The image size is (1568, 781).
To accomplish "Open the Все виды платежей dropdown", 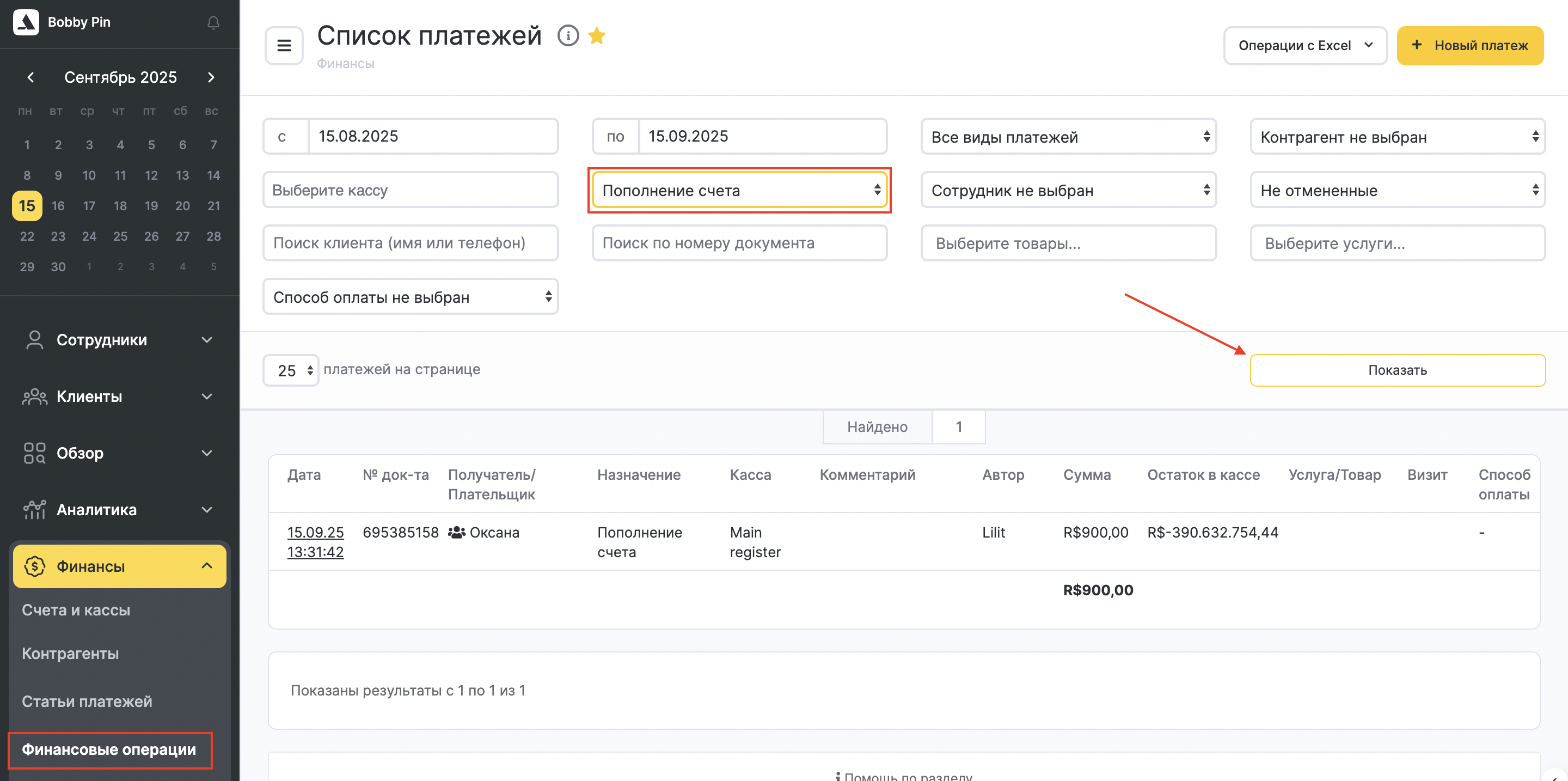I will 1068,137.
